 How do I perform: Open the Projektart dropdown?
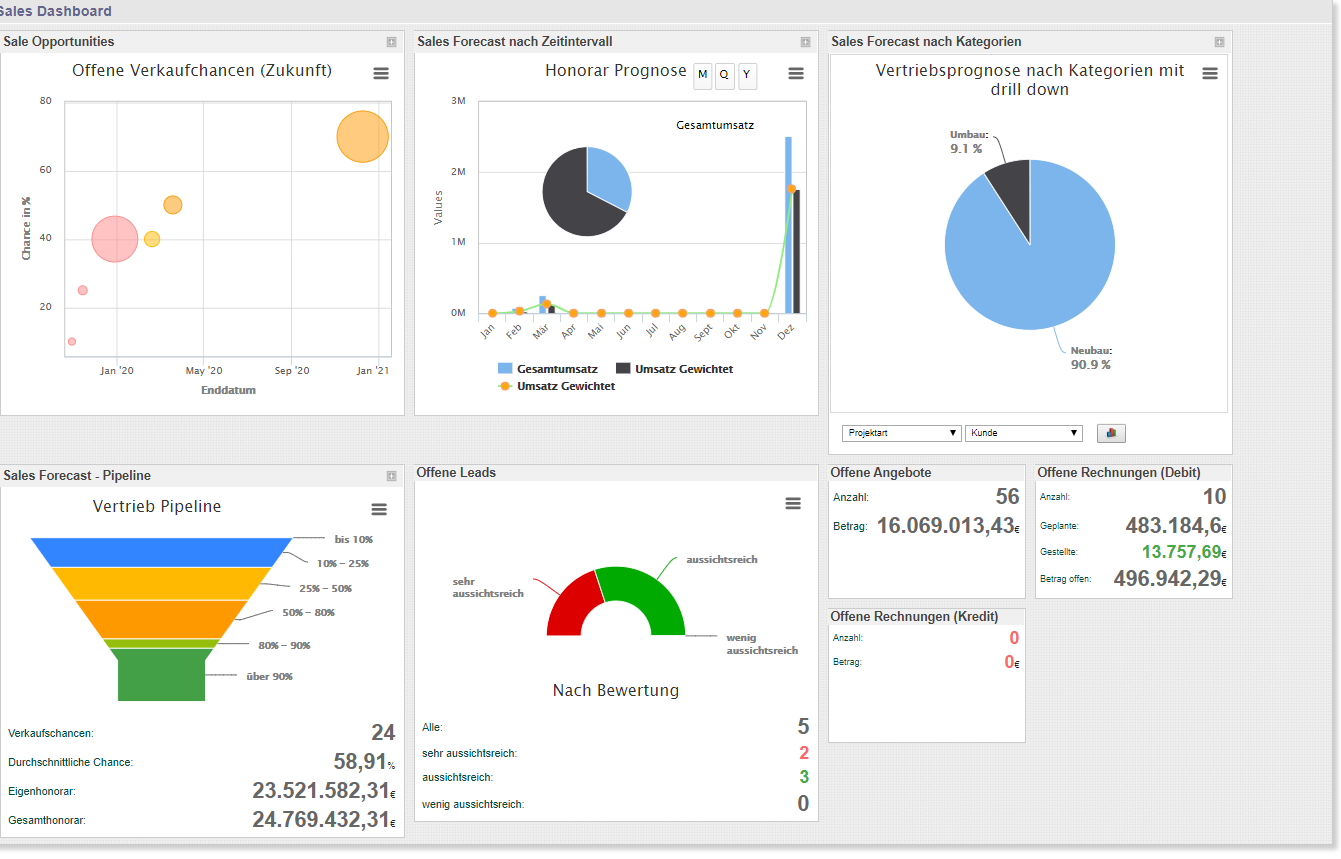click(x=900, y=433)
